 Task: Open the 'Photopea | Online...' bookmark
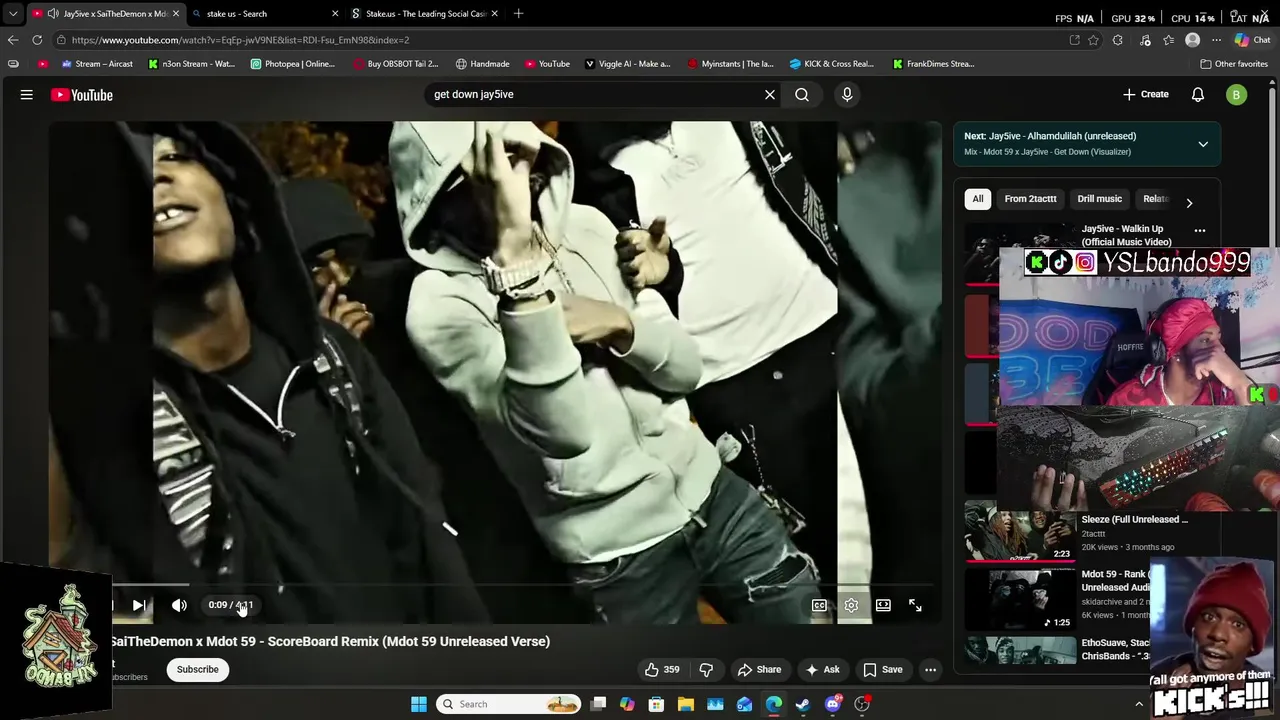293,64
